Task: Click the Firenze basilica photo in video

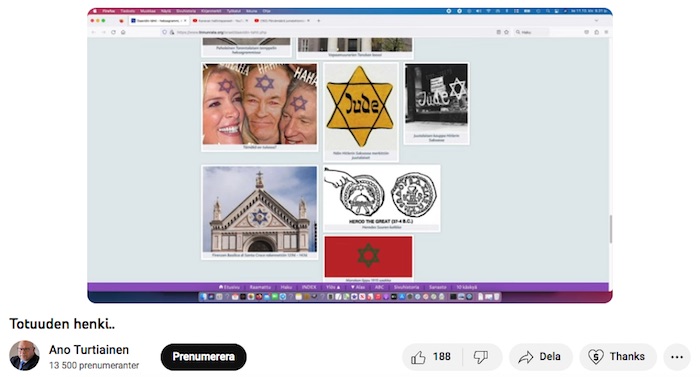Action: [x=260, y=209]
